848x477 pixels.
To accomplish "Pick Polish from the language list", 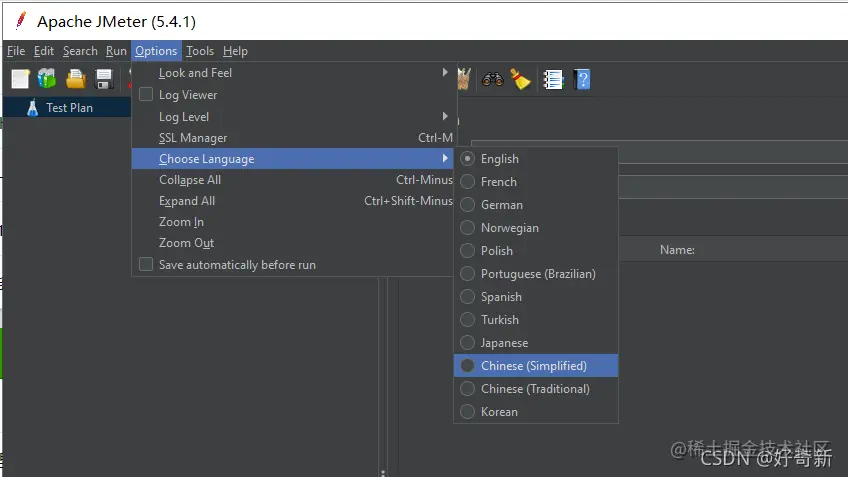I will pyautogui.click(x=536, y=251).
